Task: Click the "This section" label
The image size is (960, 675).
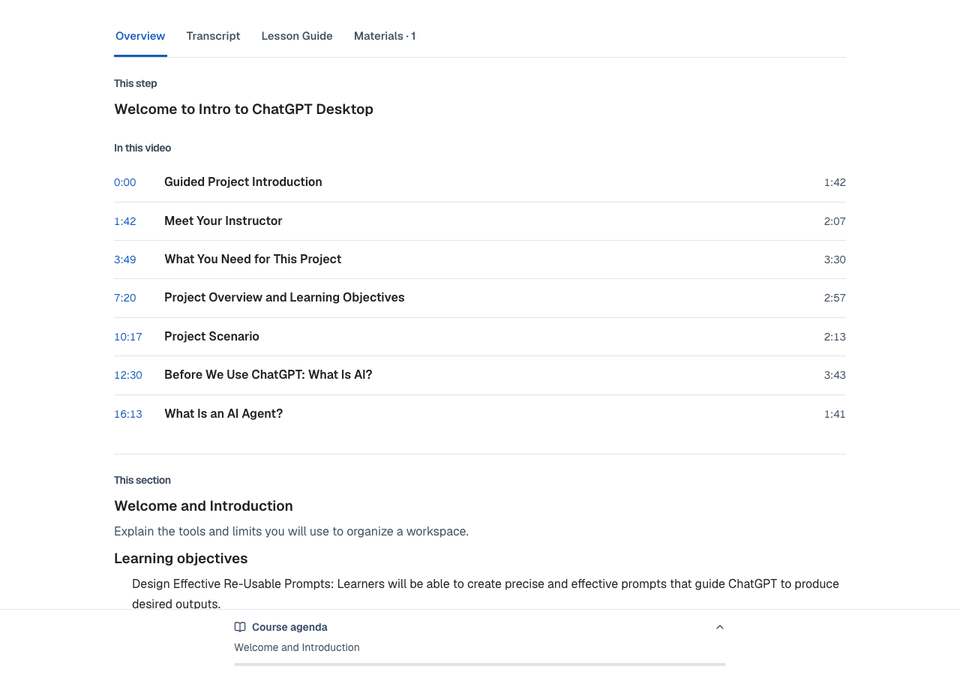Action: (142, 480)
